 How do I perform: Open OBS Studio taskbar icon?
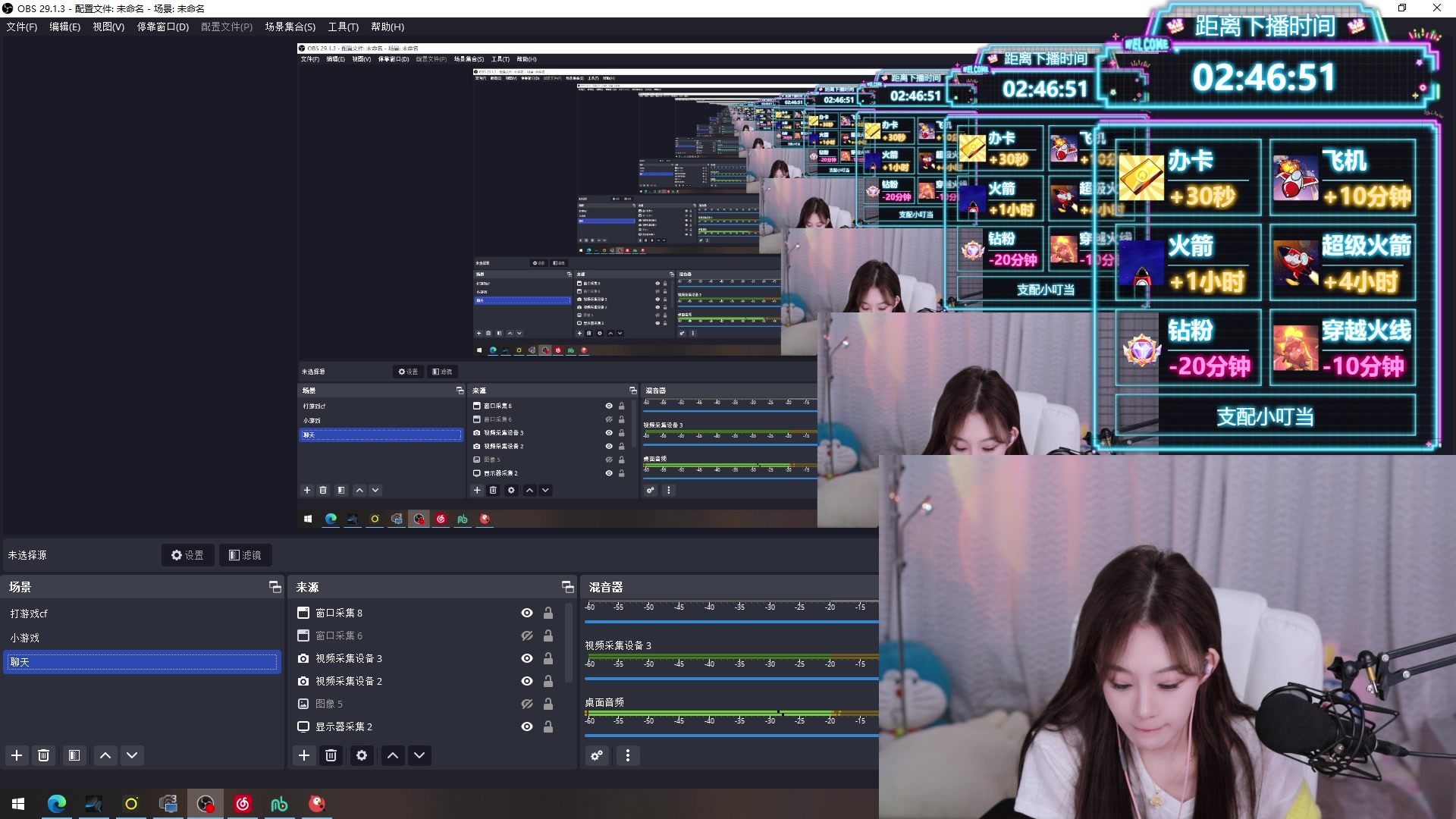[206, 804]
